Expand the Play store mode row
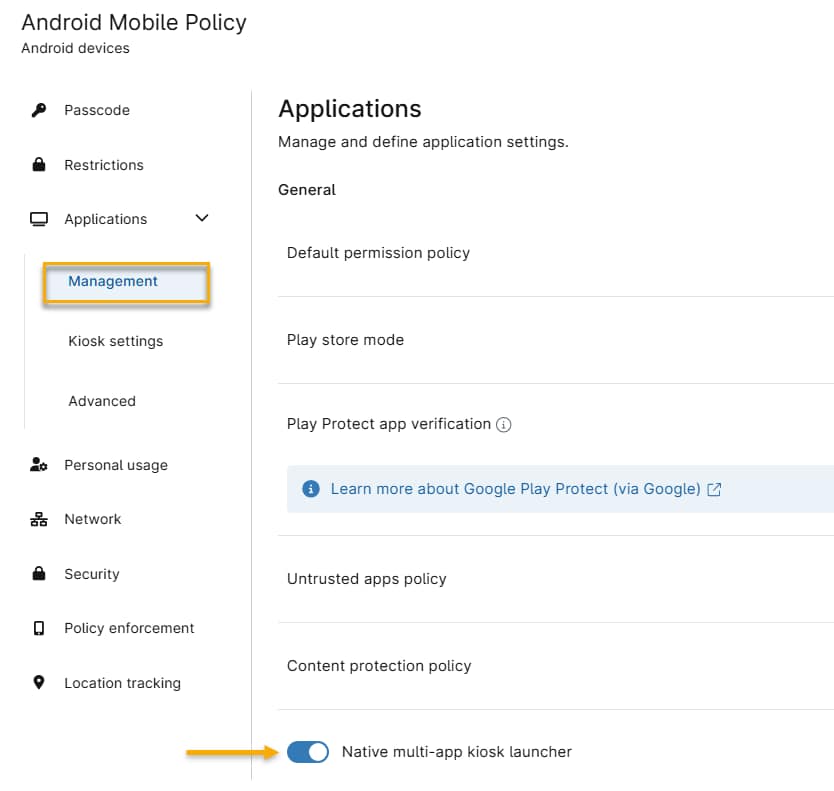 point(556,340)
